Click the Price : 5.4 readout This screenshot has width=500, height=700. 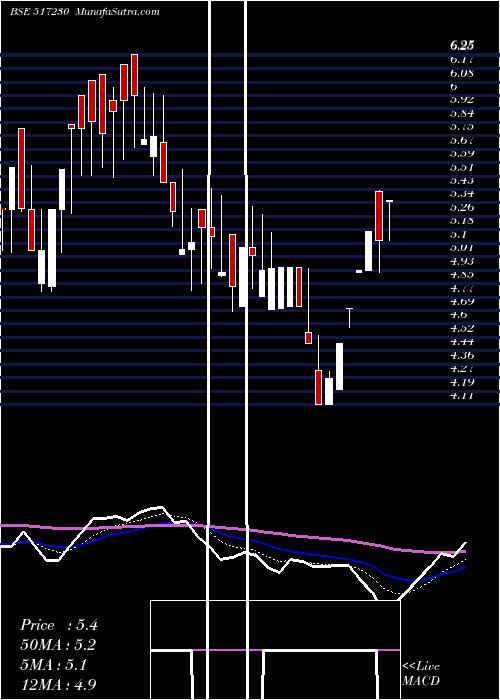coord(59,625)
